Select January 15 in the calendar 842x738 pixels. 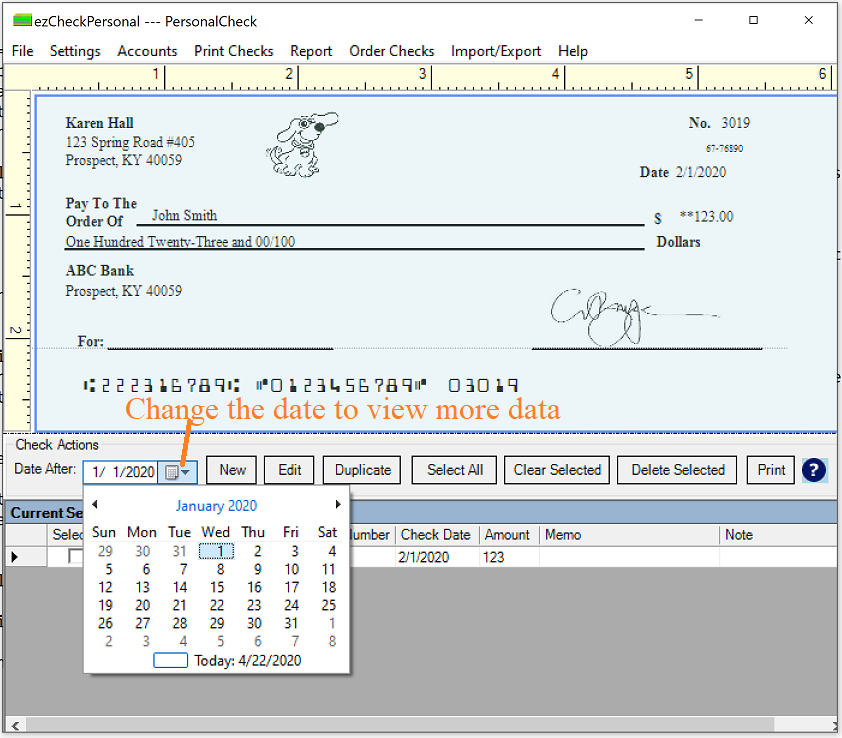(217, 588)
